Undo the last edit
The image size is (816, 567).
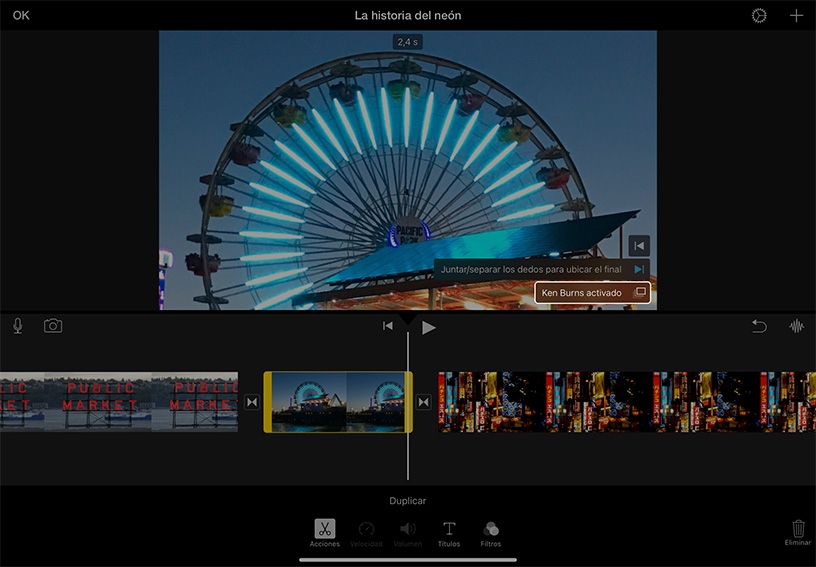point(759,326)
